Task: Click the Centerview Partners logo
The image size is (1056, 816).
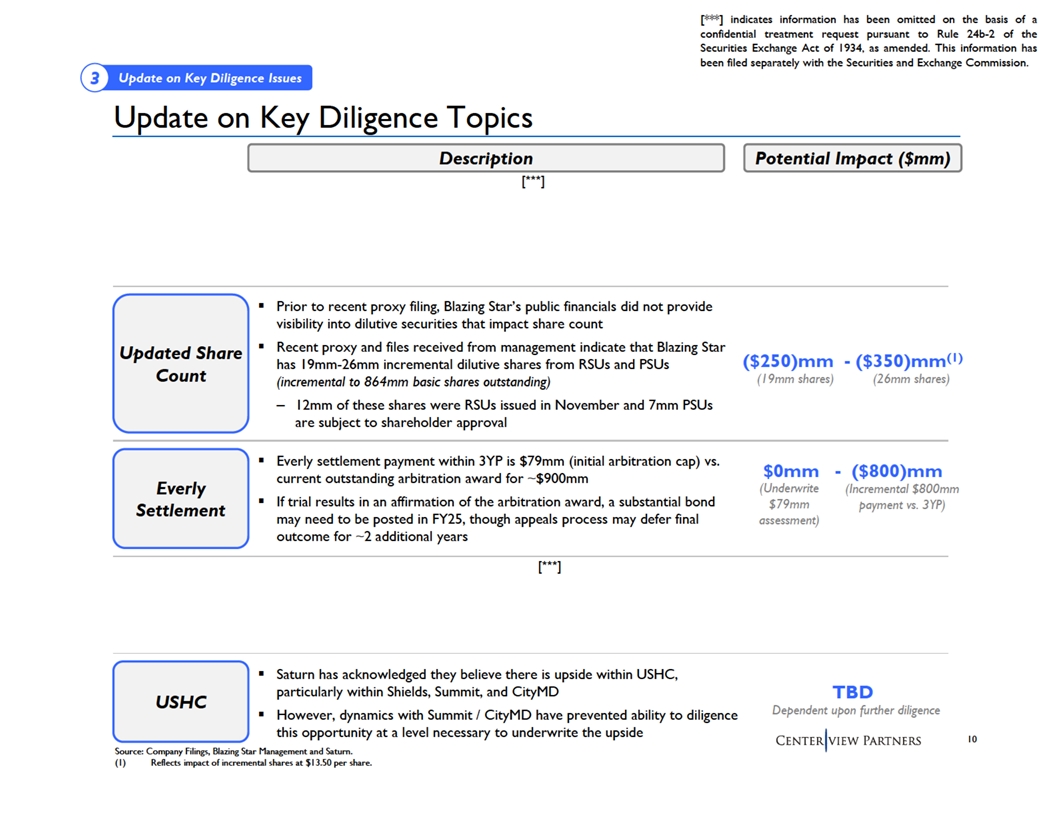Action: [848, 740]
